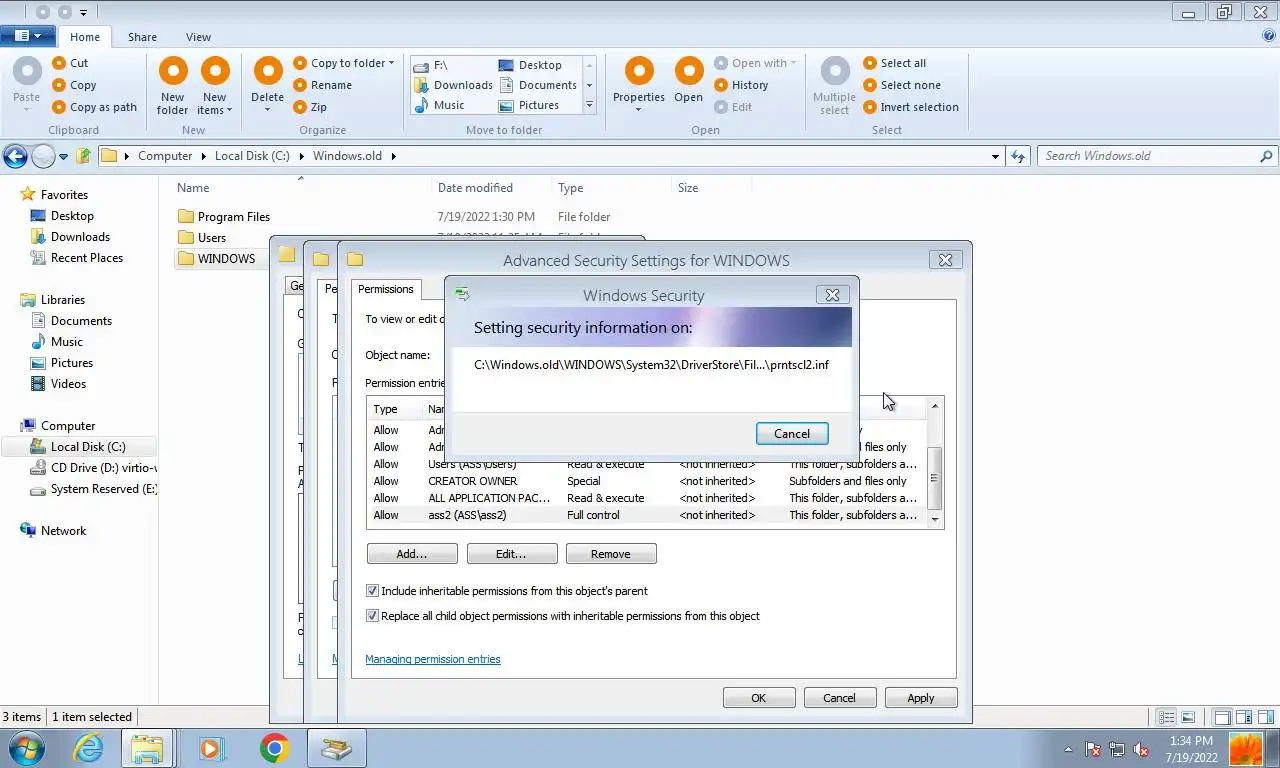Click the Add... button
1280x768 pixels.
coord(412,554)
